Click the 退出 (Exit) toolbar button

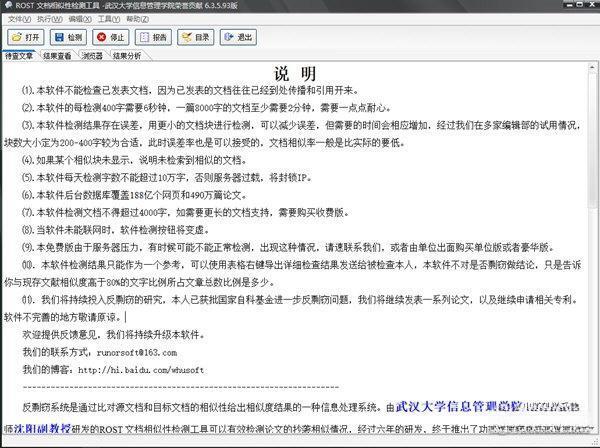[238, 37]
